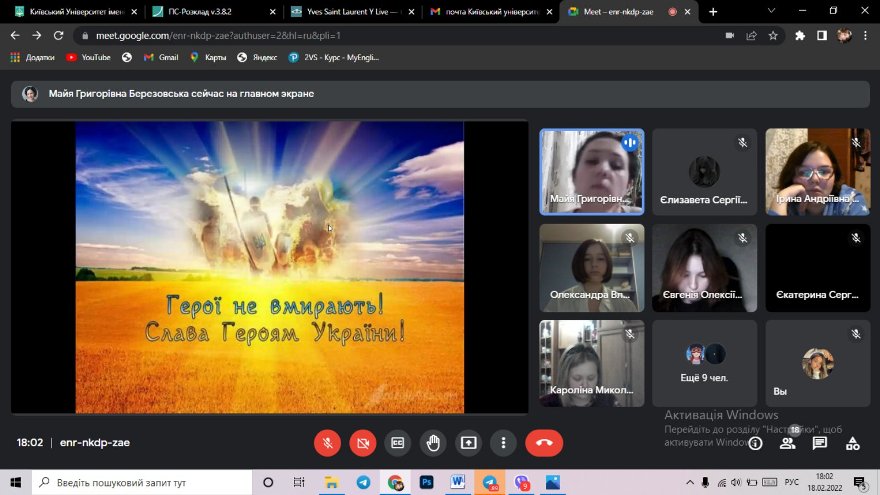
Task: Toggle closed captions button
Action: (x=398, y=442)
